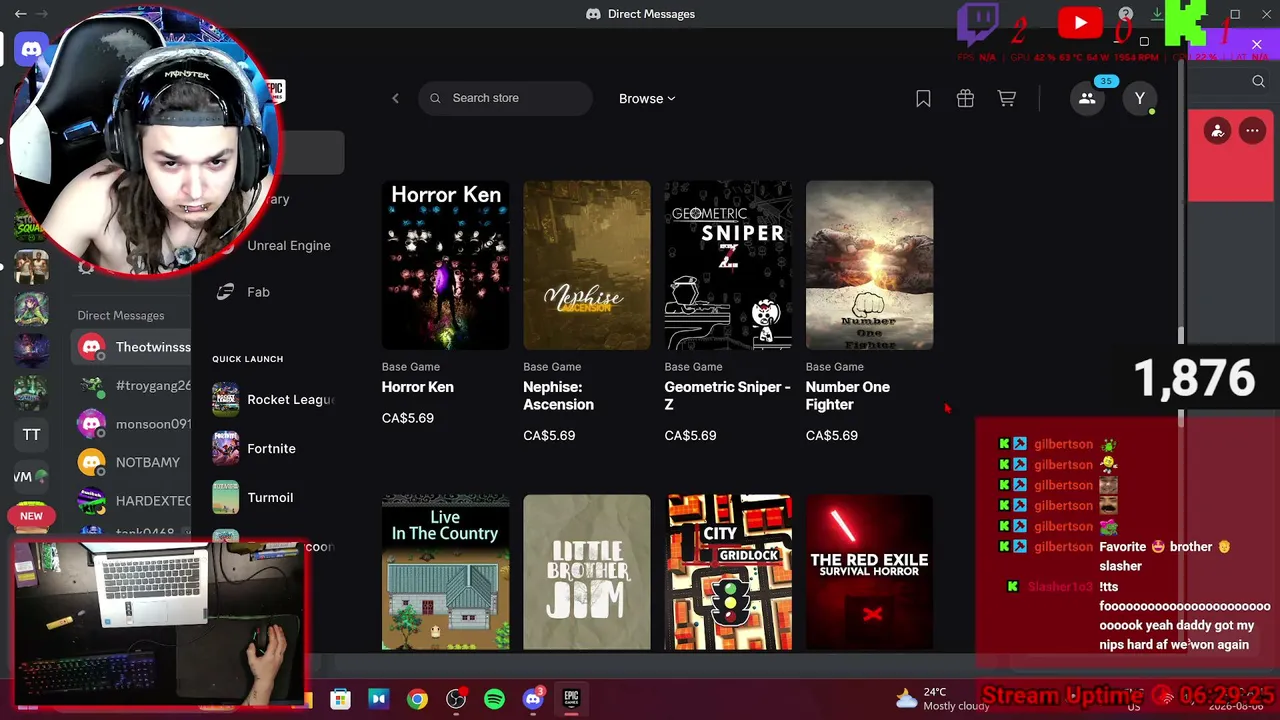Open The Red Exile cover

[870, 572]
